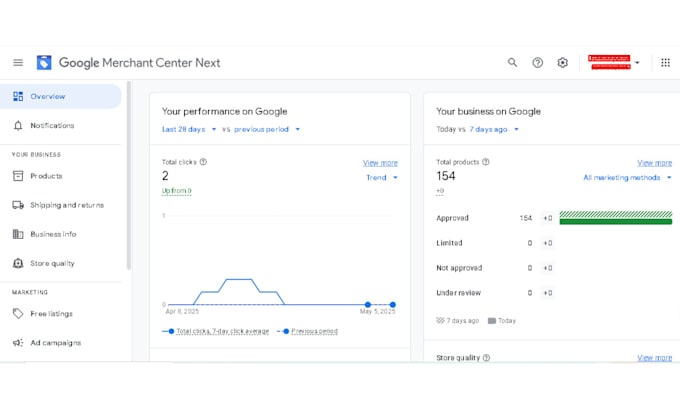The image size is (680, 409).
Task: Open Store quality in the sidebar
Action: click(x=60, y=263)
